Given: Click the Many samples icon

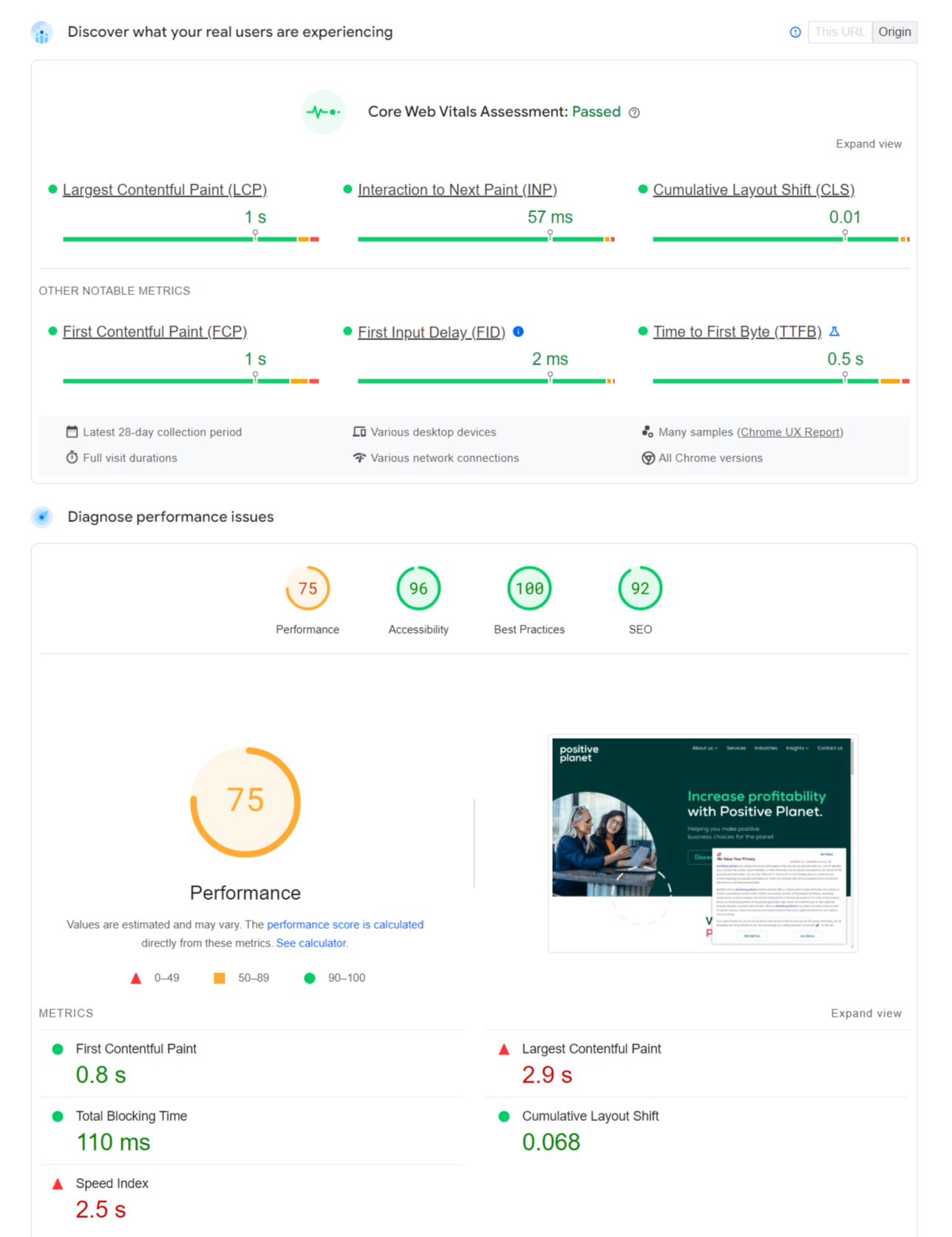Looking at the screenshot, I should [x=647, y=432].
